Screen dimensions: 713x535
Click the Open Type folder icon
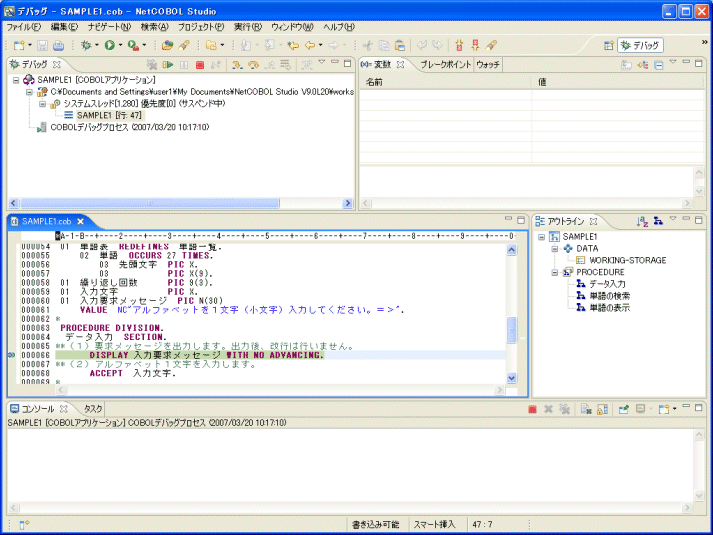(x=167, y=45)
